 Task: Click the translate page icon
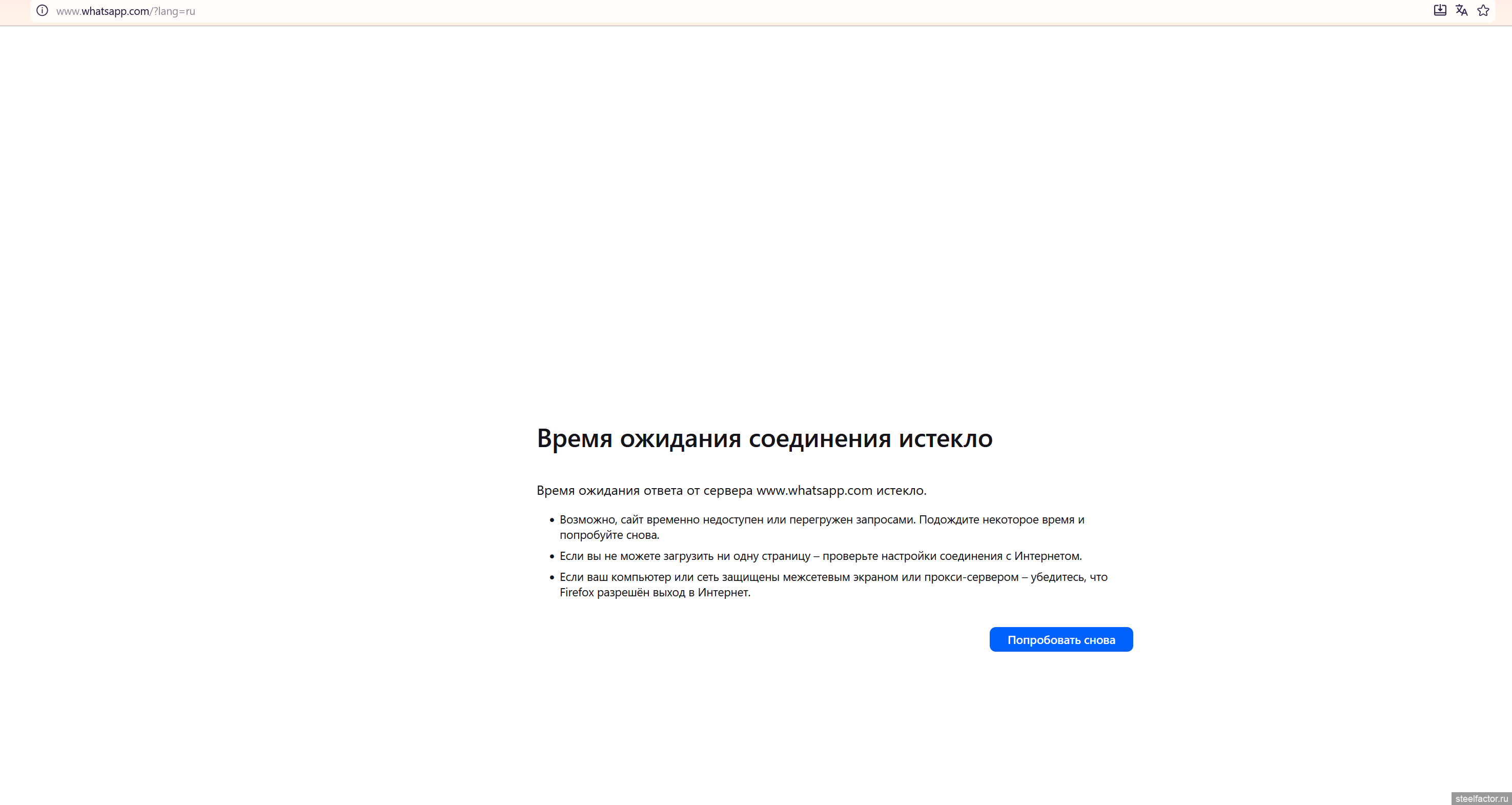[1462, 11]
